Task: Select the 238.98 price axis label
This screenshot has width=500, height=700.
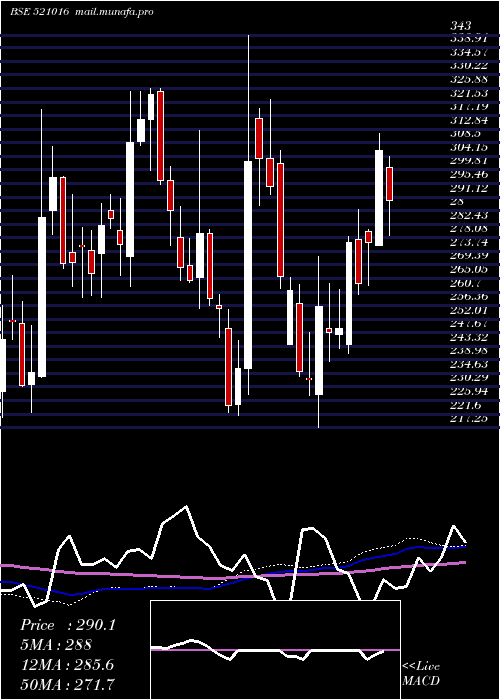Action: [469, 350]
